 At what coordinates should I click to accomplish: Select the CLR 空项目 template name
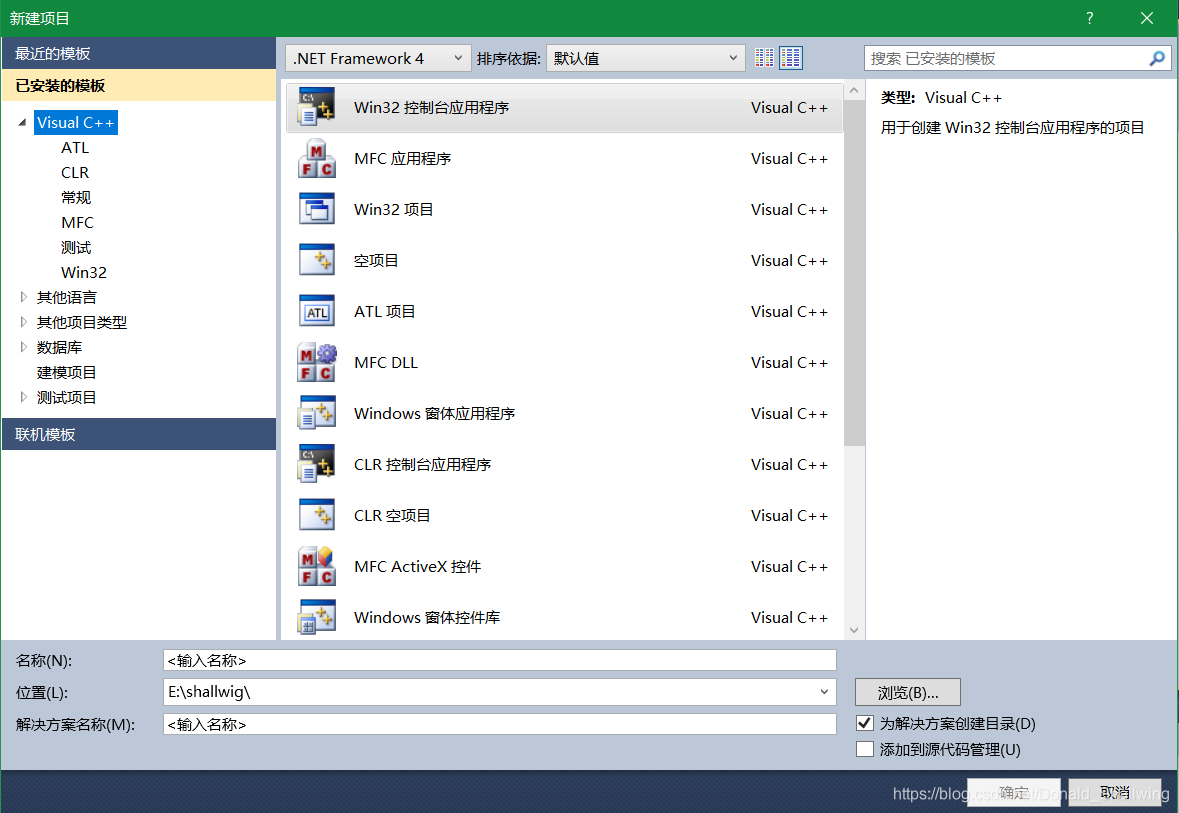(x=392, y=515)
